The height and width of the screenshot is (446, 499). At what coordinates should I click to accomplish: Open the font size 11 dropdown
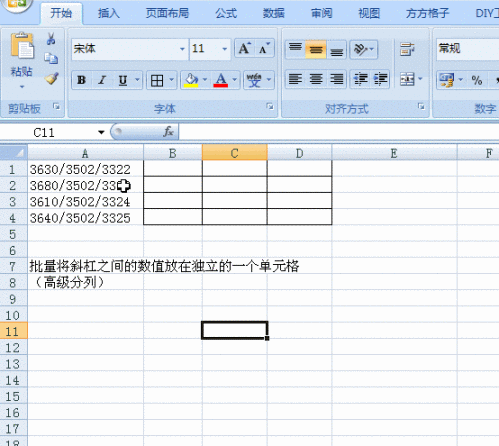(225, 49)
